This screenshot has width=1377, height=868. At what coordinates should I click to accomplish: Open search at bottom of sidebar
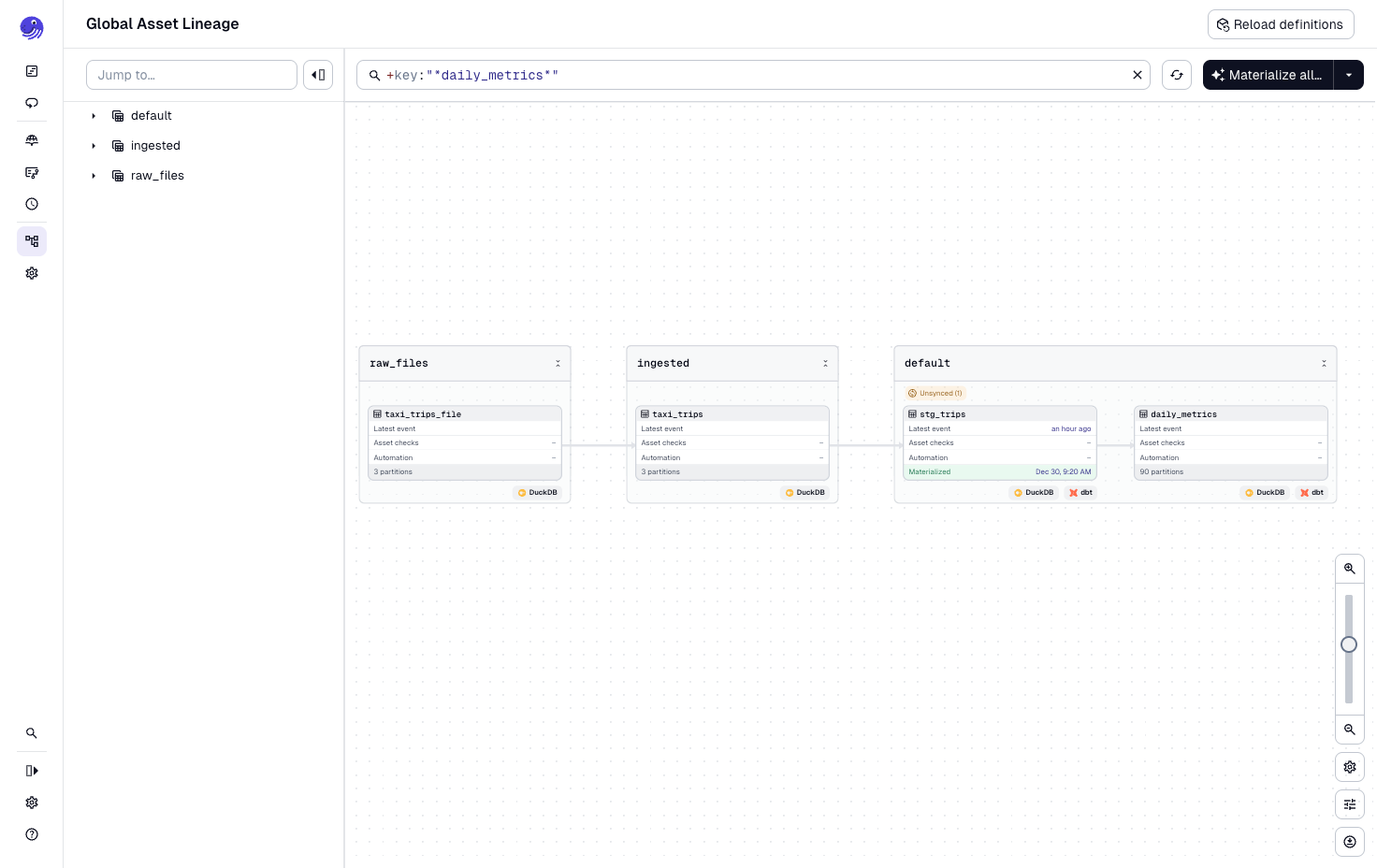(x=32, y=732)
